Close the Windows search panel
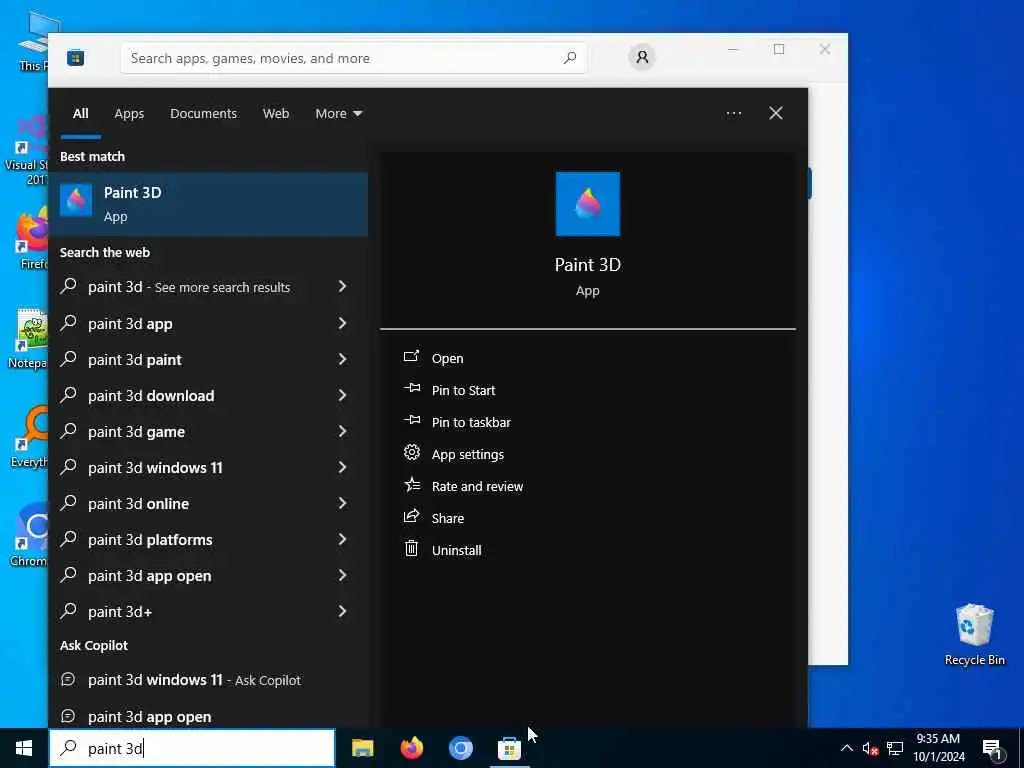This screenshot has width=1024, height=768. coord(775,113)
